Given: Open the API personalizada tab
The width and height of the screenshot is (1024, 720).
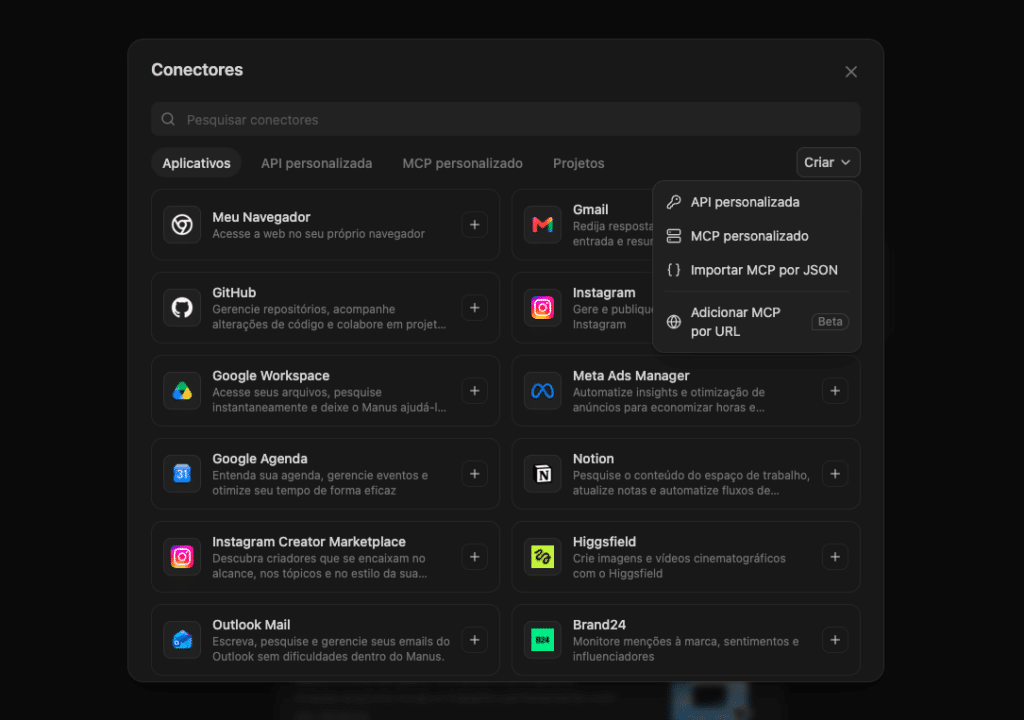Looking at the screenshot, I should pyautogui.click(x=317, y=163).
